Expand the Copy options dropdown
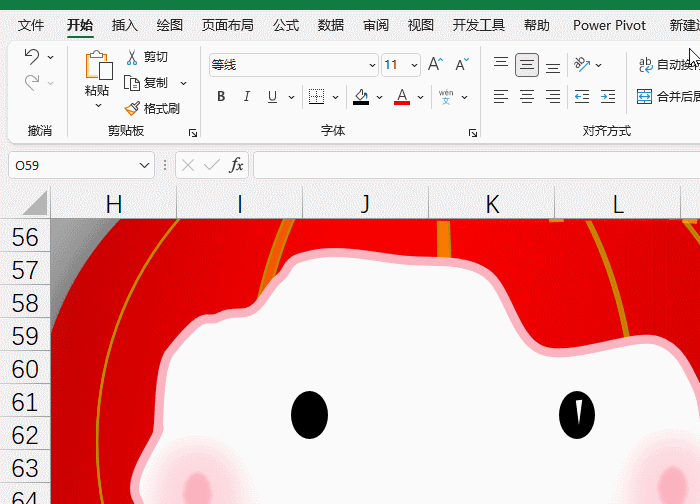 pos(183,83)
